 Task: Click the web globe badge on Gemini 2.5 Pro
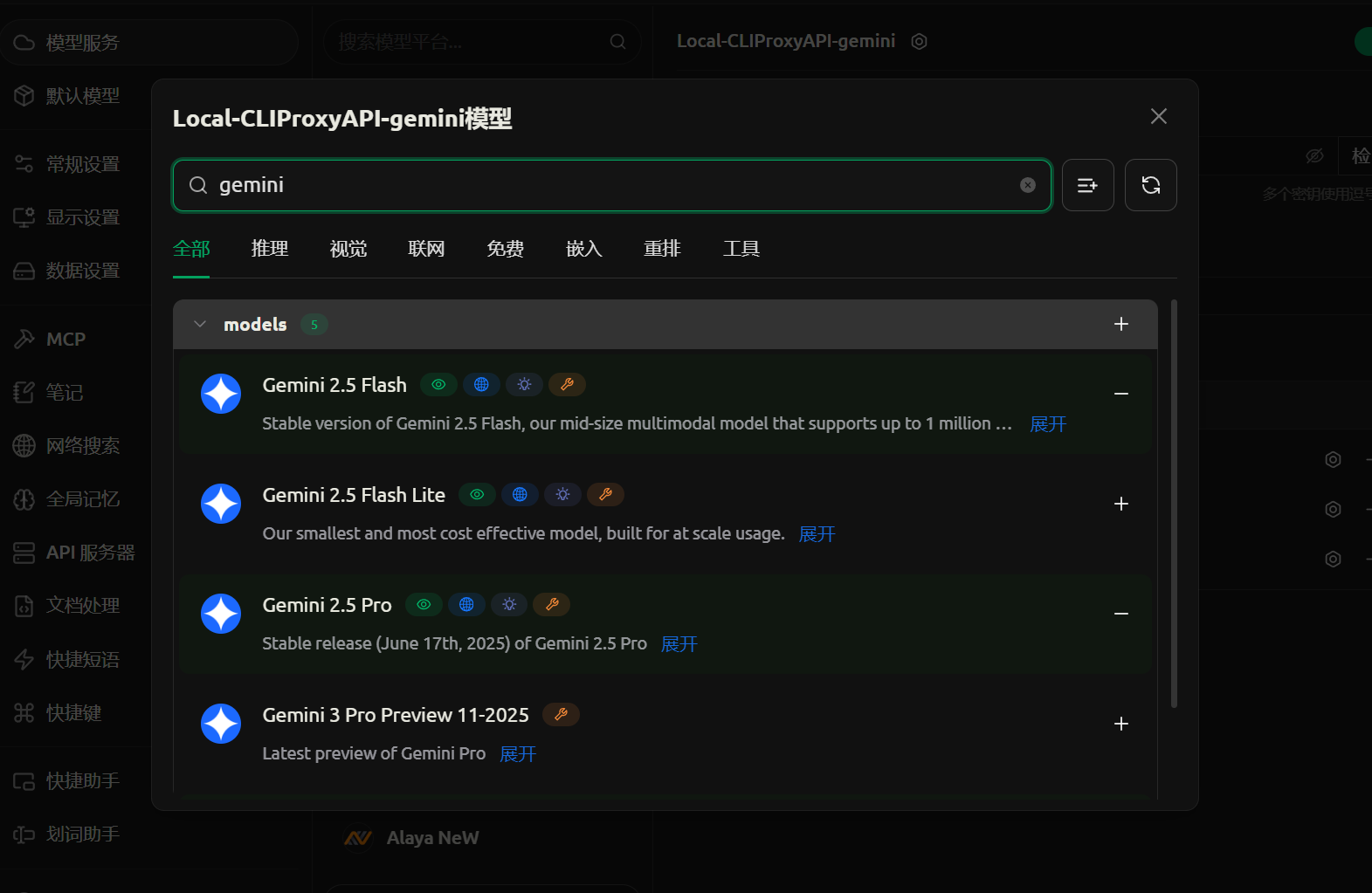tap(466, 604)
